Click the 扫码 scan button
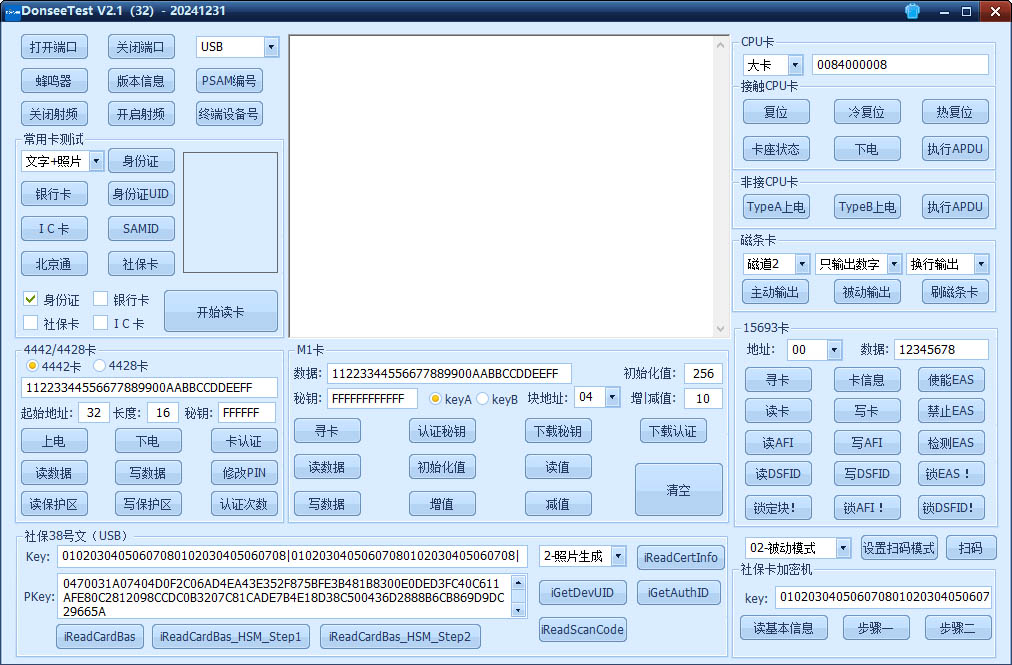1012x665 pixels. (x=971, y=547)
